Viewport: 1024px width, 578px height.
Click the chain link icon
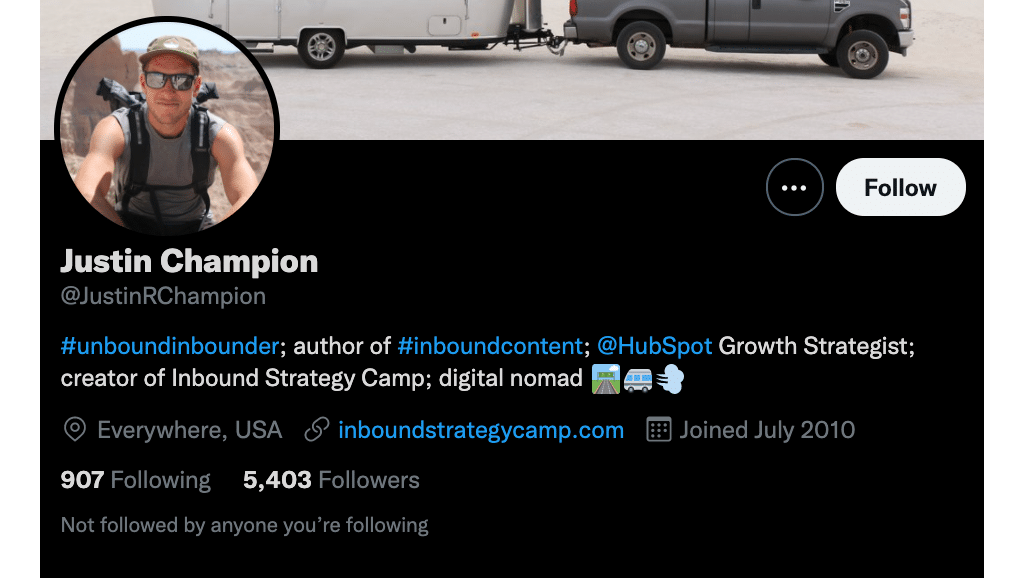click(317, 430)
